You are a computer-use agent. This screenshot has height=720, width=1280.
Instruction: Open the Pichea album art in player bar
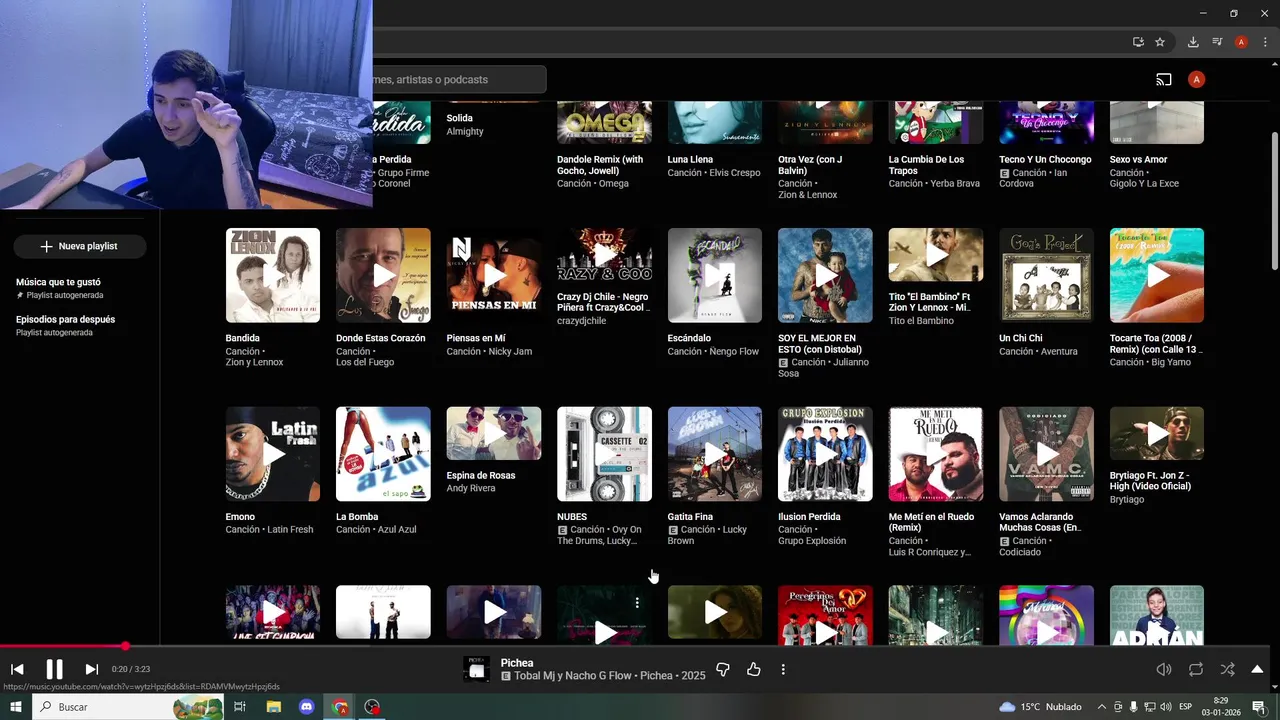click(477, 669)
